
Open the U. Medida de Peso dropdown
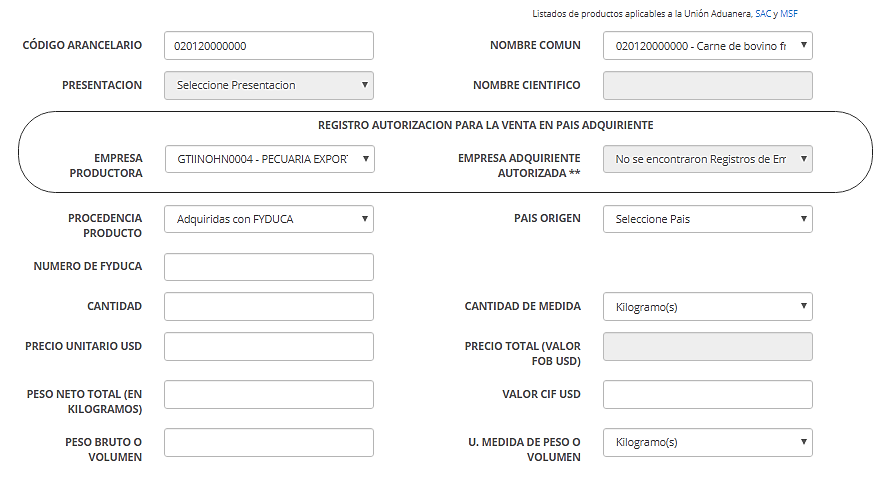708,443
